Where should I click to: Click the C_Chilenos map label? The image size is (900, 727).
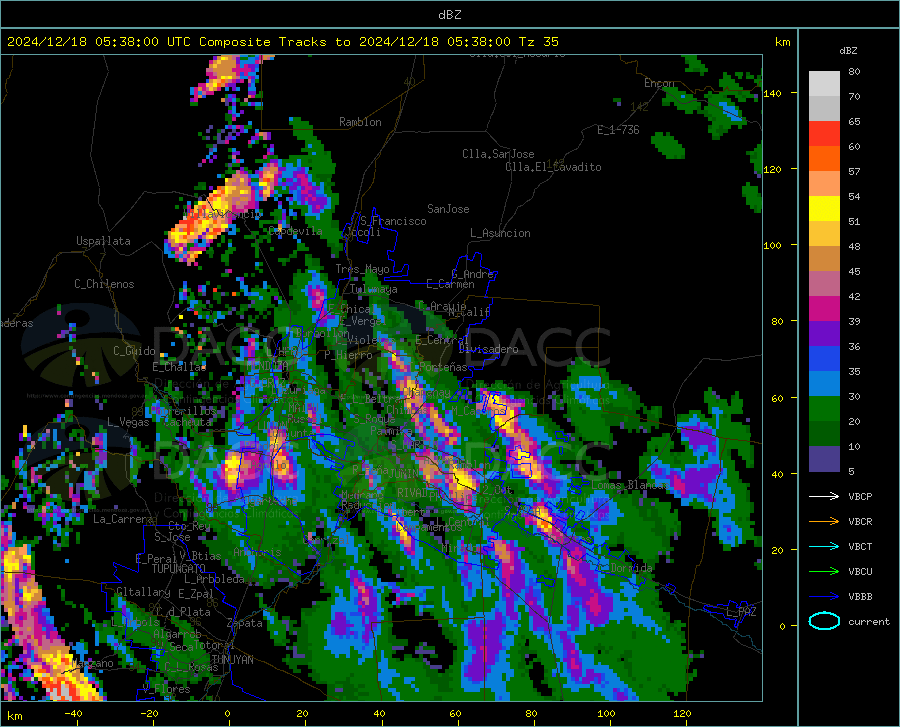point(104,283)
